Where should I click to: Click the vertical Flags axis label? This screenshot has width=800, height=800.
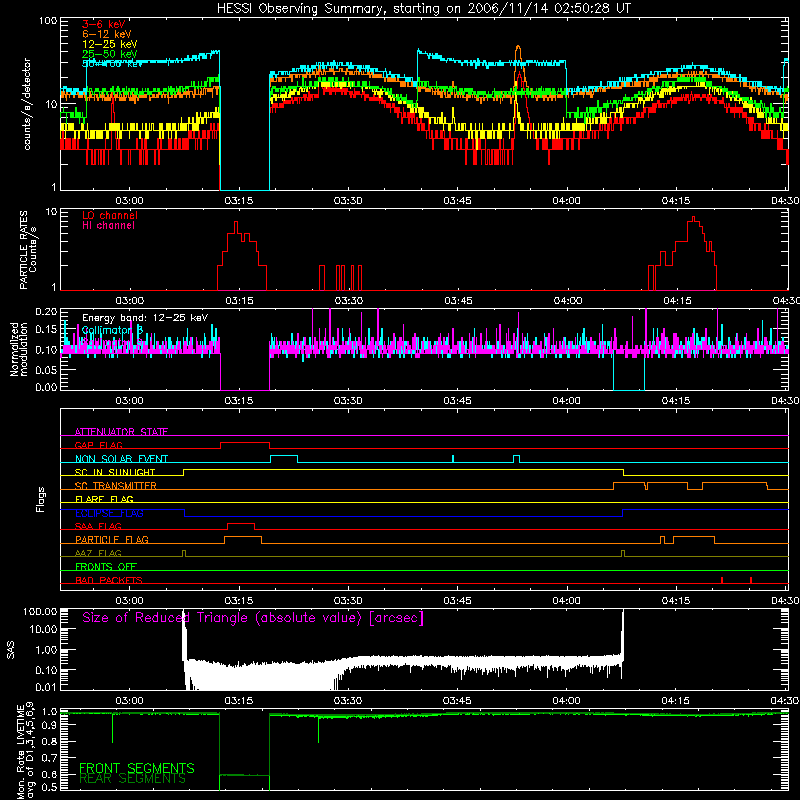click(41, 500)
